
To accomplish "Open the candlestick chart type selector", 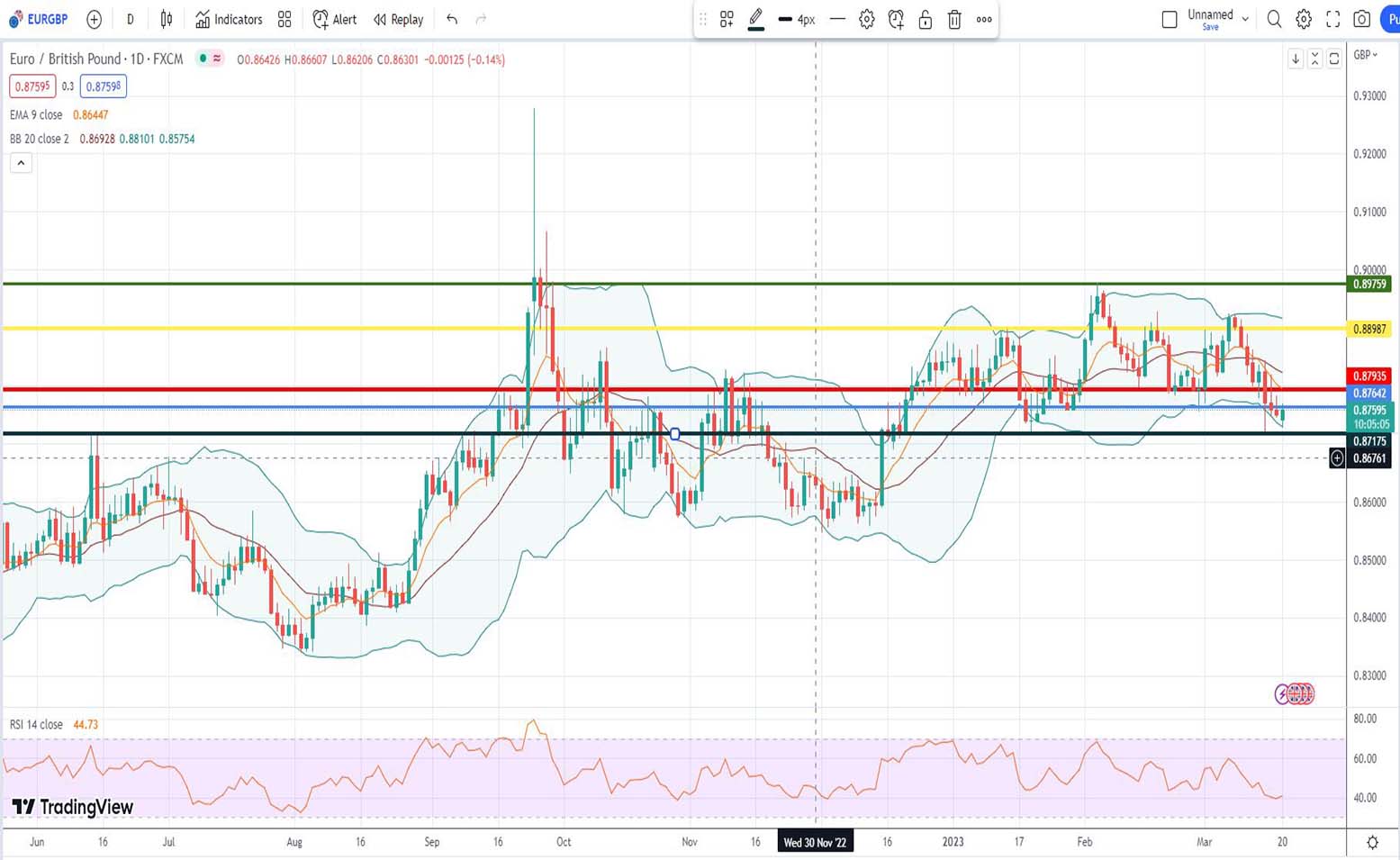I will pyautogui.click(x=167, y=19).
